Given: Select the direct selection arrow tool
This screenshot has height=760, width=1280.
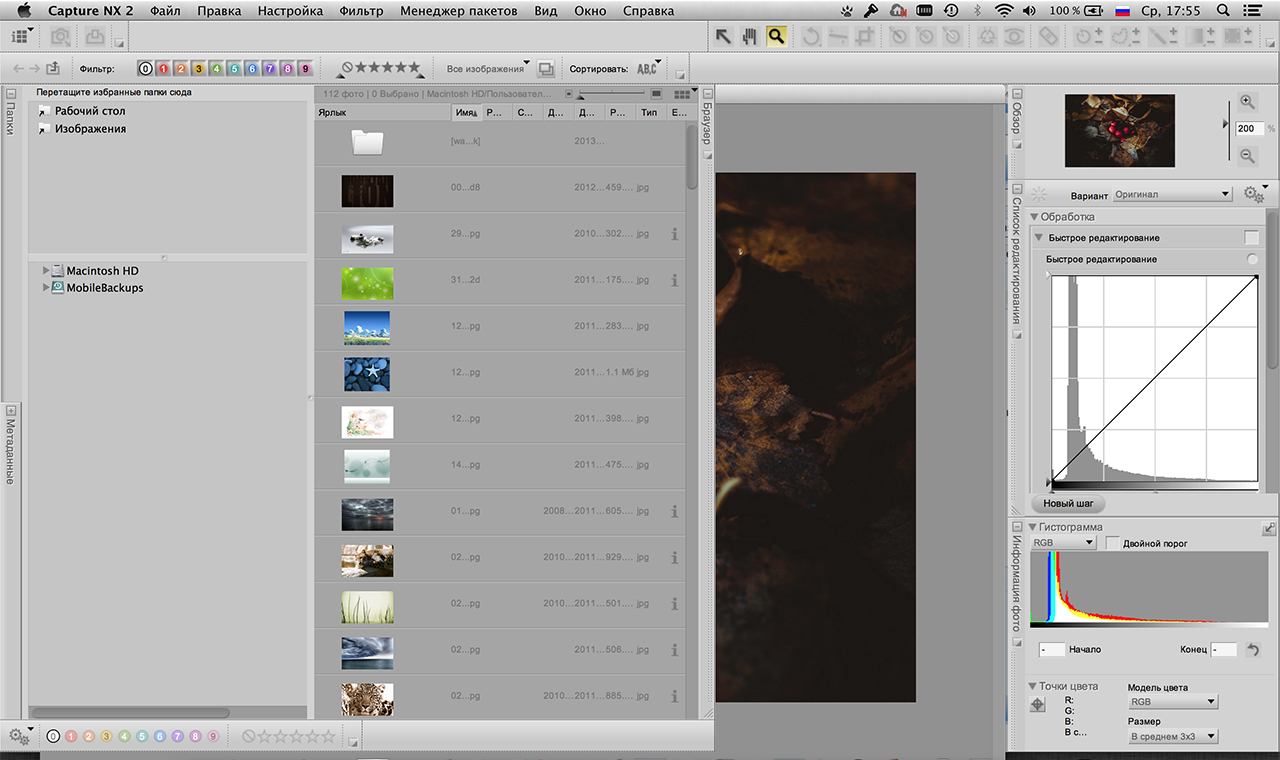Looking at the screenshot, I should coord(723,37).
